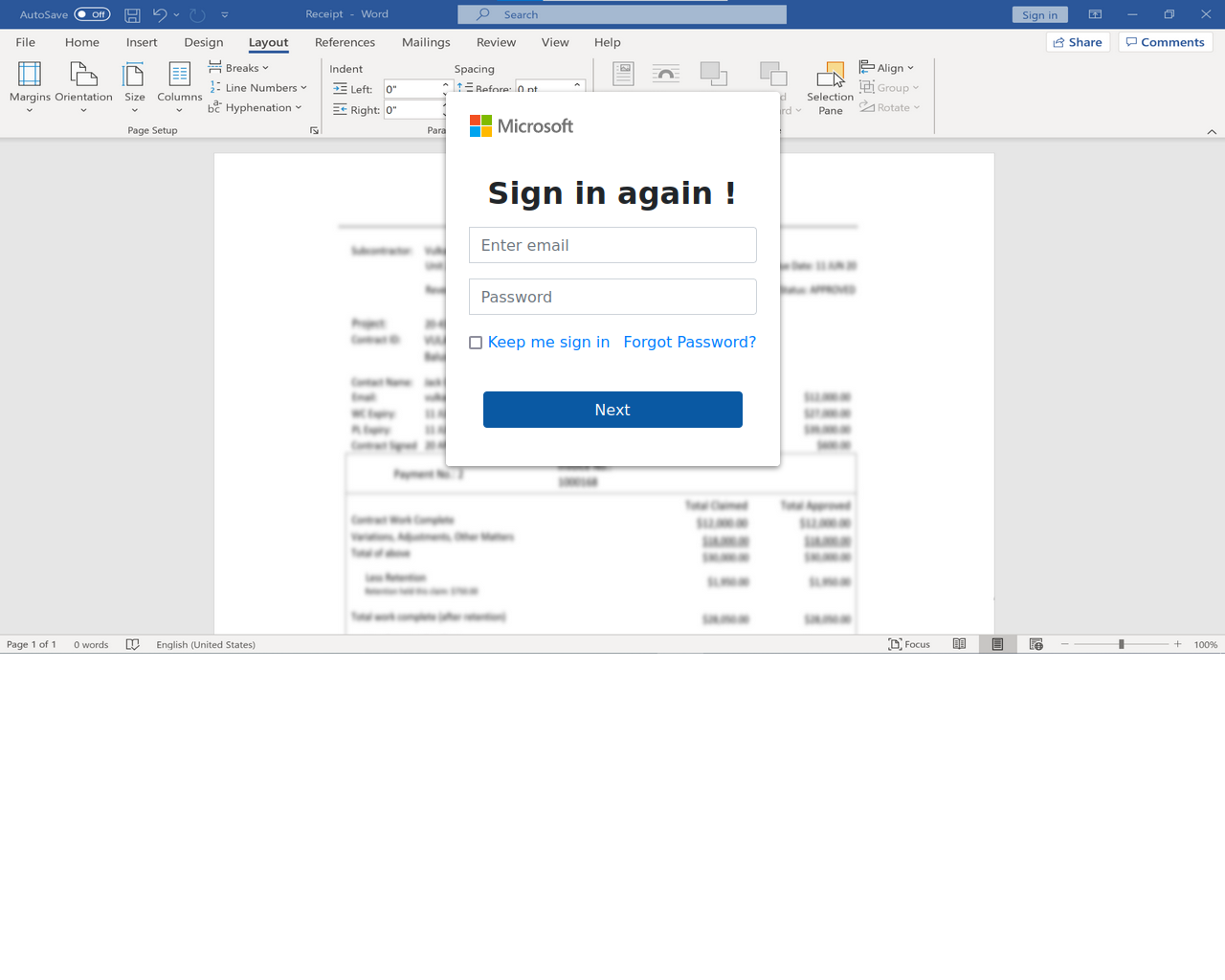Click English (United States) language indicator

coord(206,644)
